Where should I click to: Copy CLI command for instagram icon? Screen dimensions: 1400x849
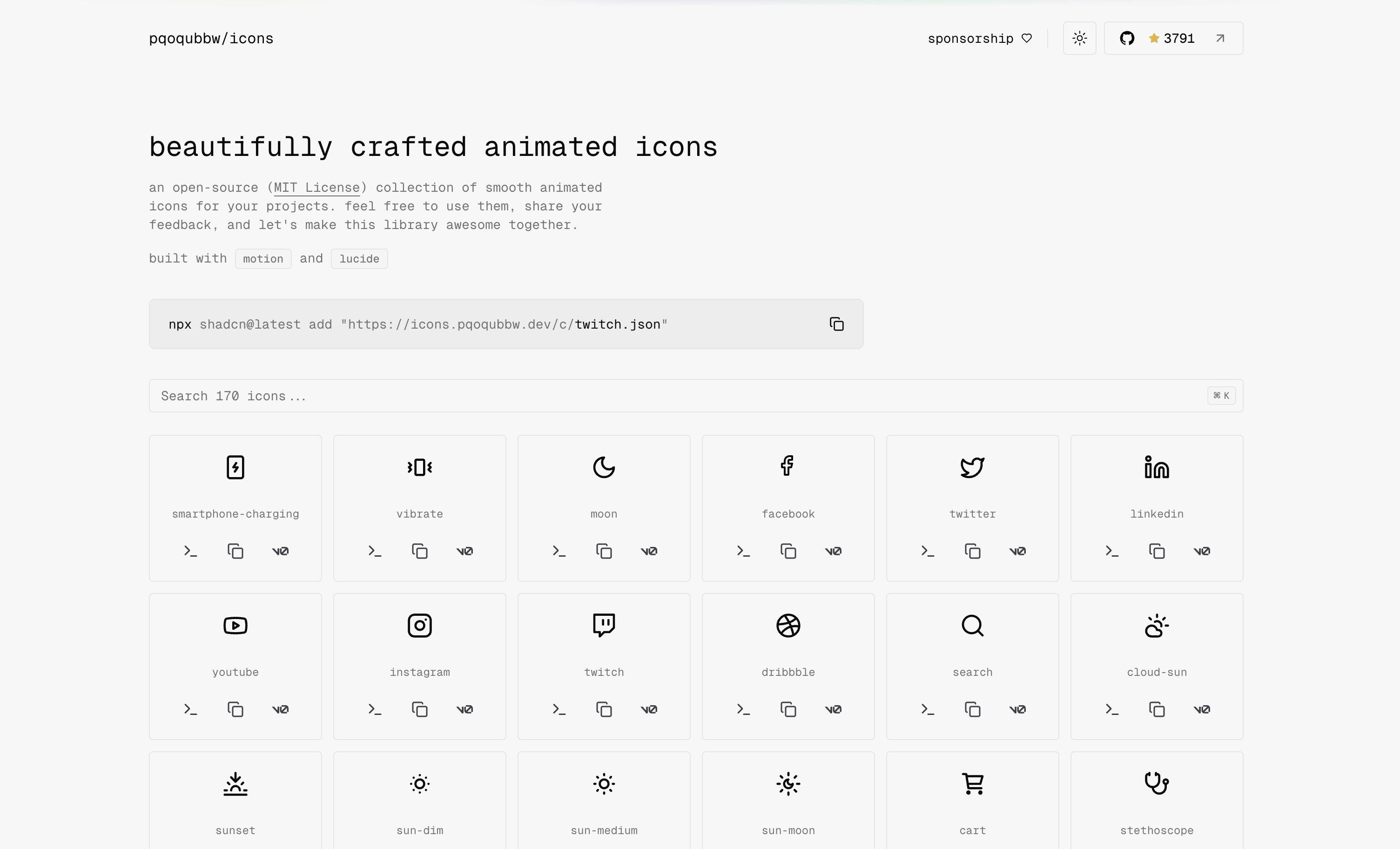pyautogui.click(x=374, y=708)
